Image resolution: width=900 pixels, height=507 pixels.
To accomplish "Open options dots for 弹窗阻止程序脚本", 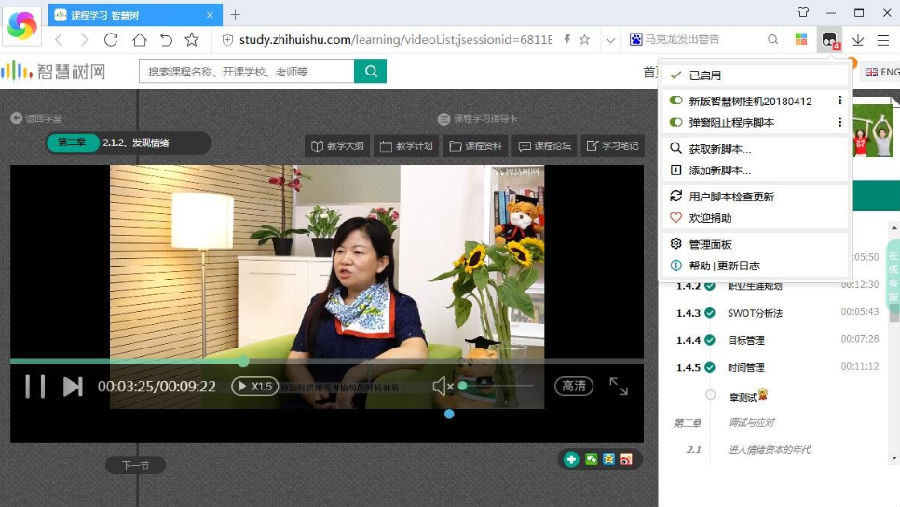I will pyautogui.click(x=839, y=122).
